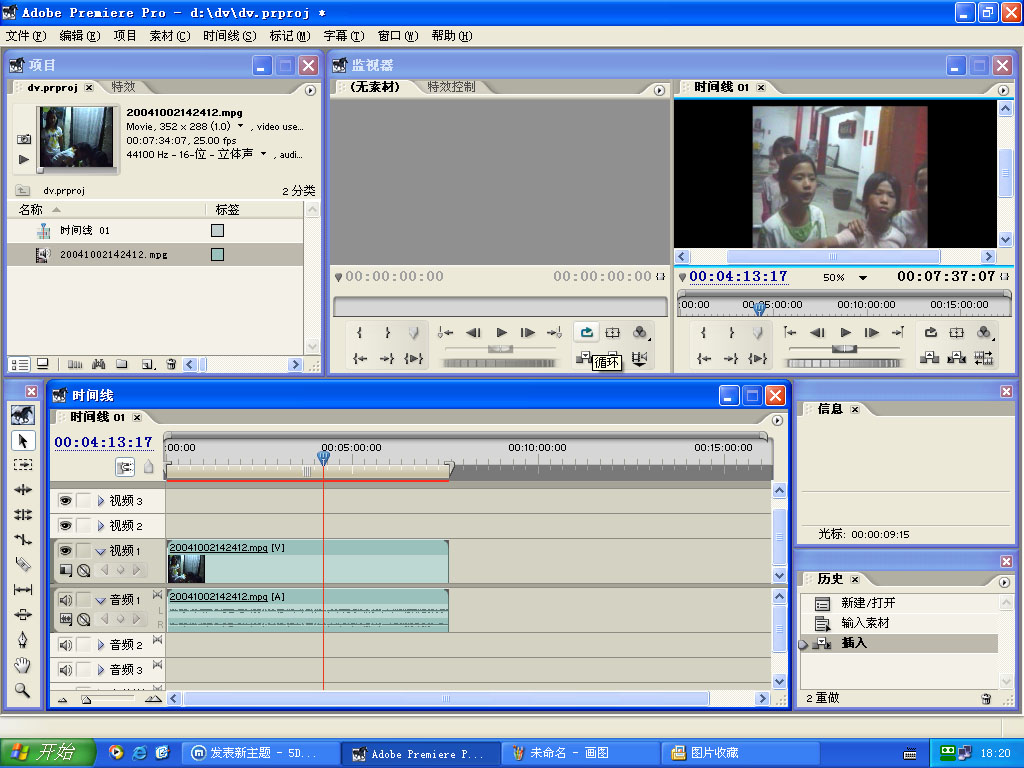Collapse the 视频 1 track
The height and width of the screenshot is (768, 1024).
tap(101, 551)
